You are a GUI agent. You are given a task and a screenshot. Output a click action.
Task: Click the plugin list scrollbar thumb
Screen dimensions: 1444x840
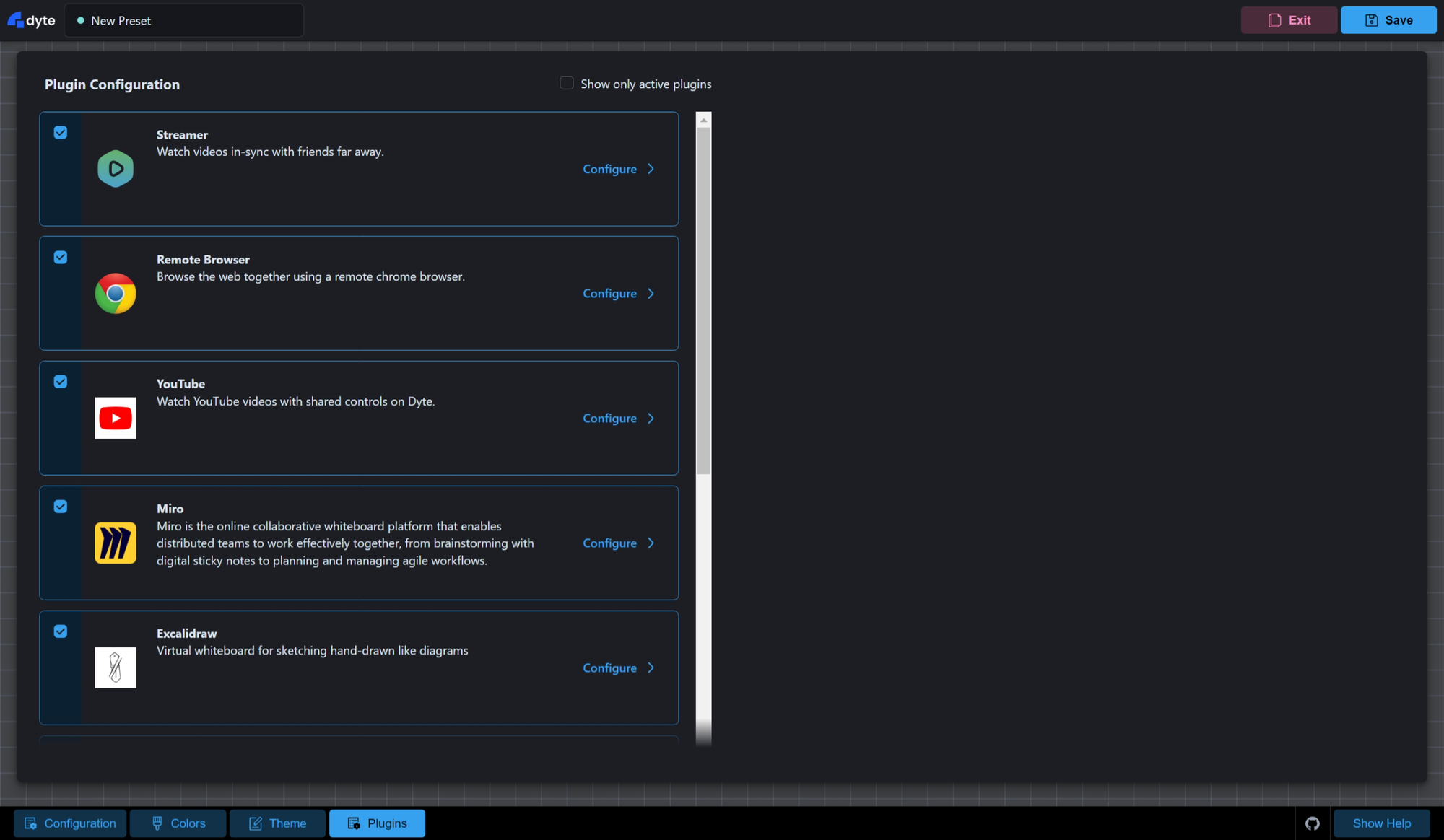pyautogui.click(x=704, y=301)
